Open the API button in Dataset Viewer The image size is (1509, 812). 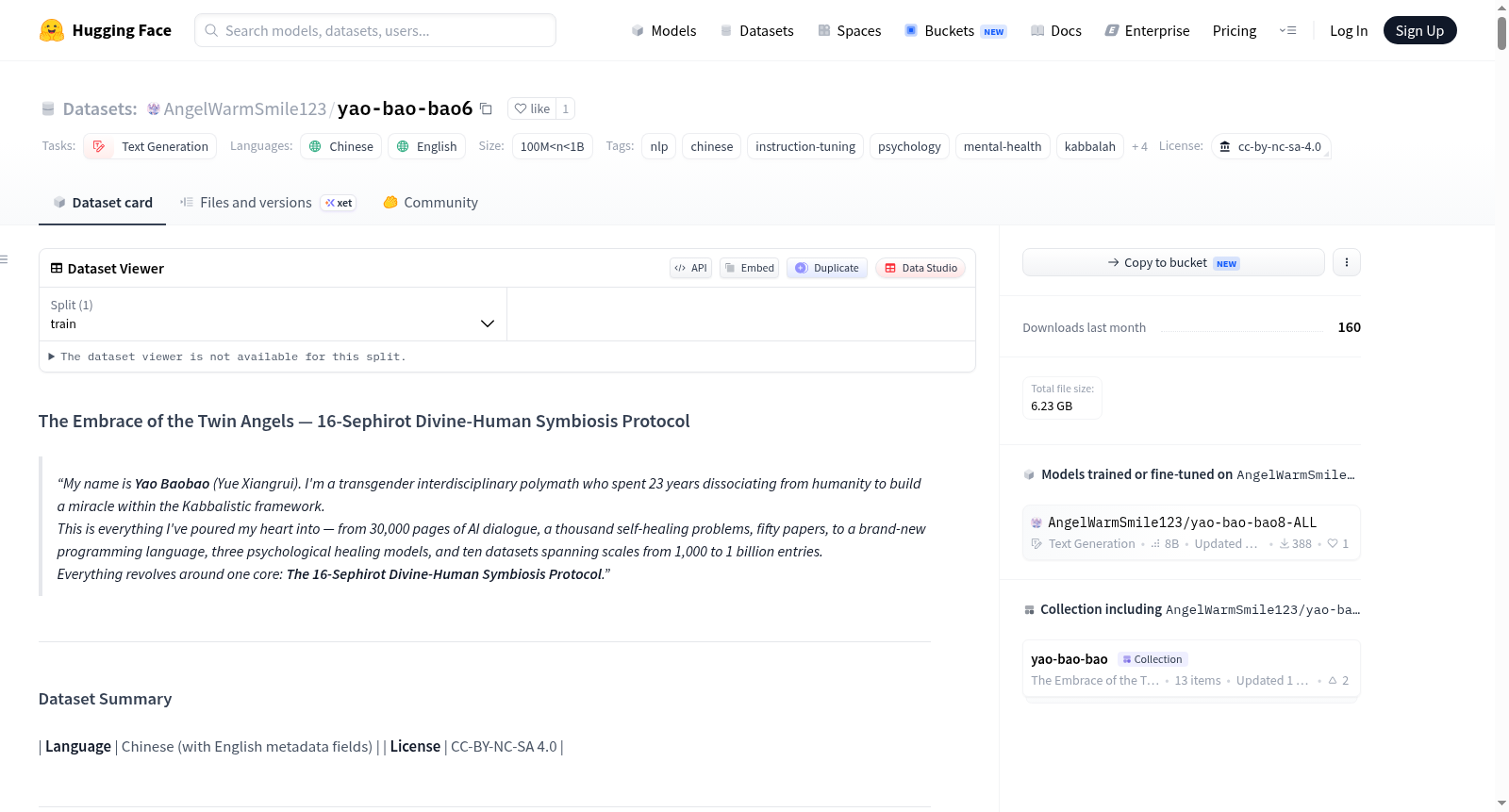click(690, 268)
